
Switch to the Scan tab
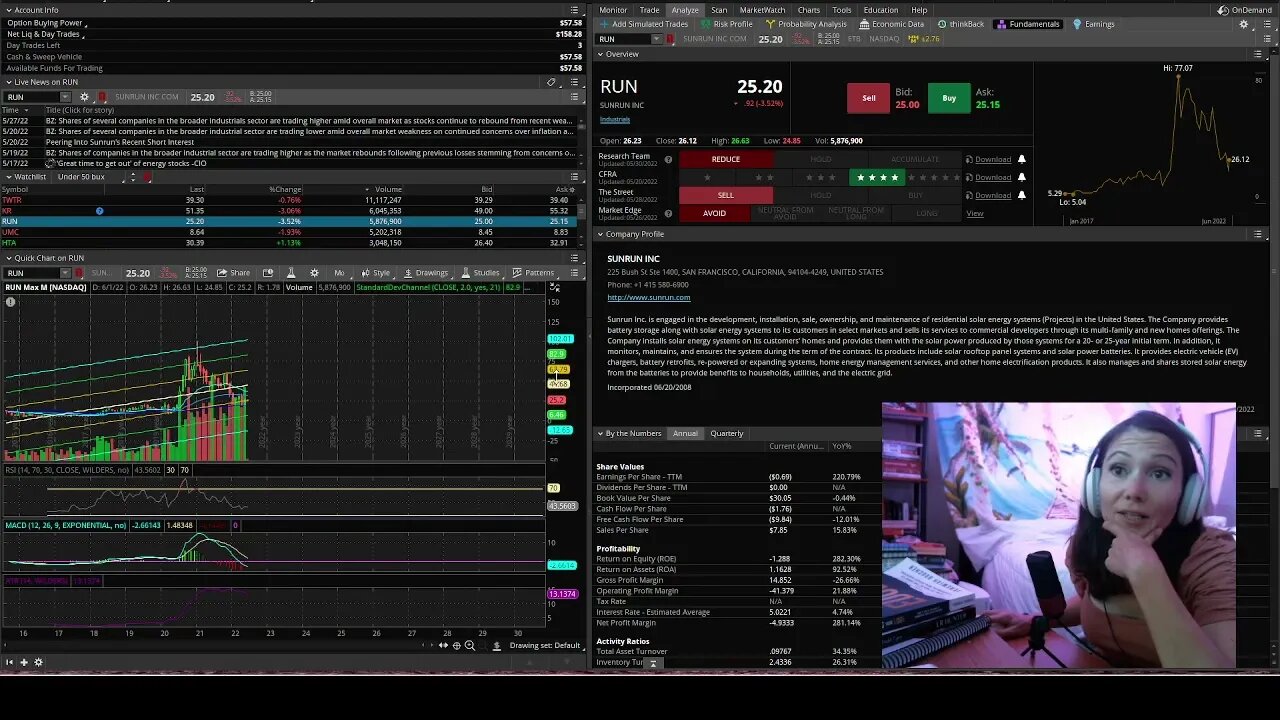(719, 10)
